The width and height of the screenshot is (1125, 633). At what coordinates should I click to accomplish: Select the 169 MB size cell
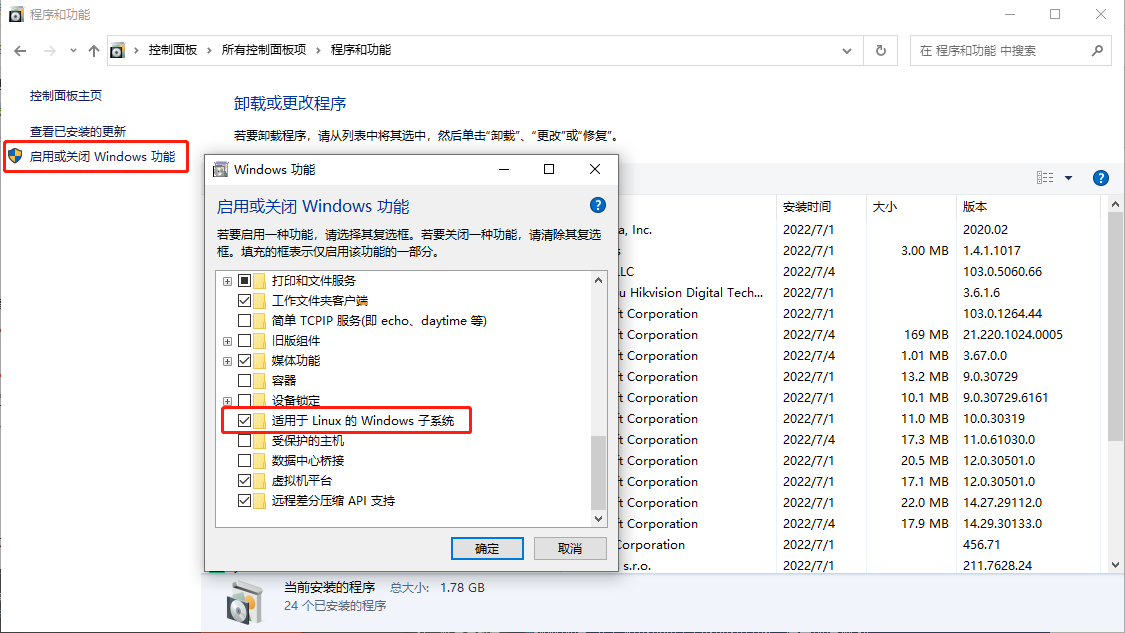926,334
